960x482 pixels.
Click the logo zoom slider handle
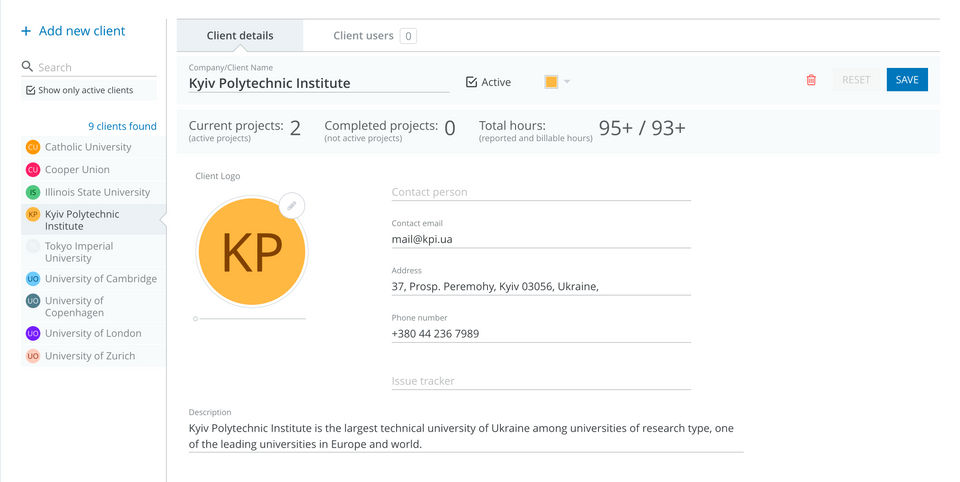pos(195,318)
